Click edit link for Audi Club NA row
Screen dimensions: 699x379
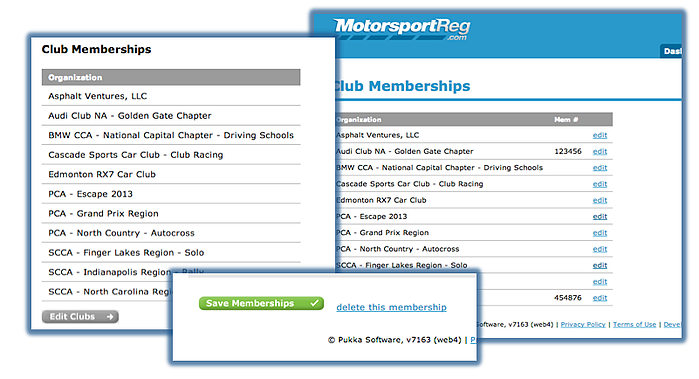coord(600,151)
